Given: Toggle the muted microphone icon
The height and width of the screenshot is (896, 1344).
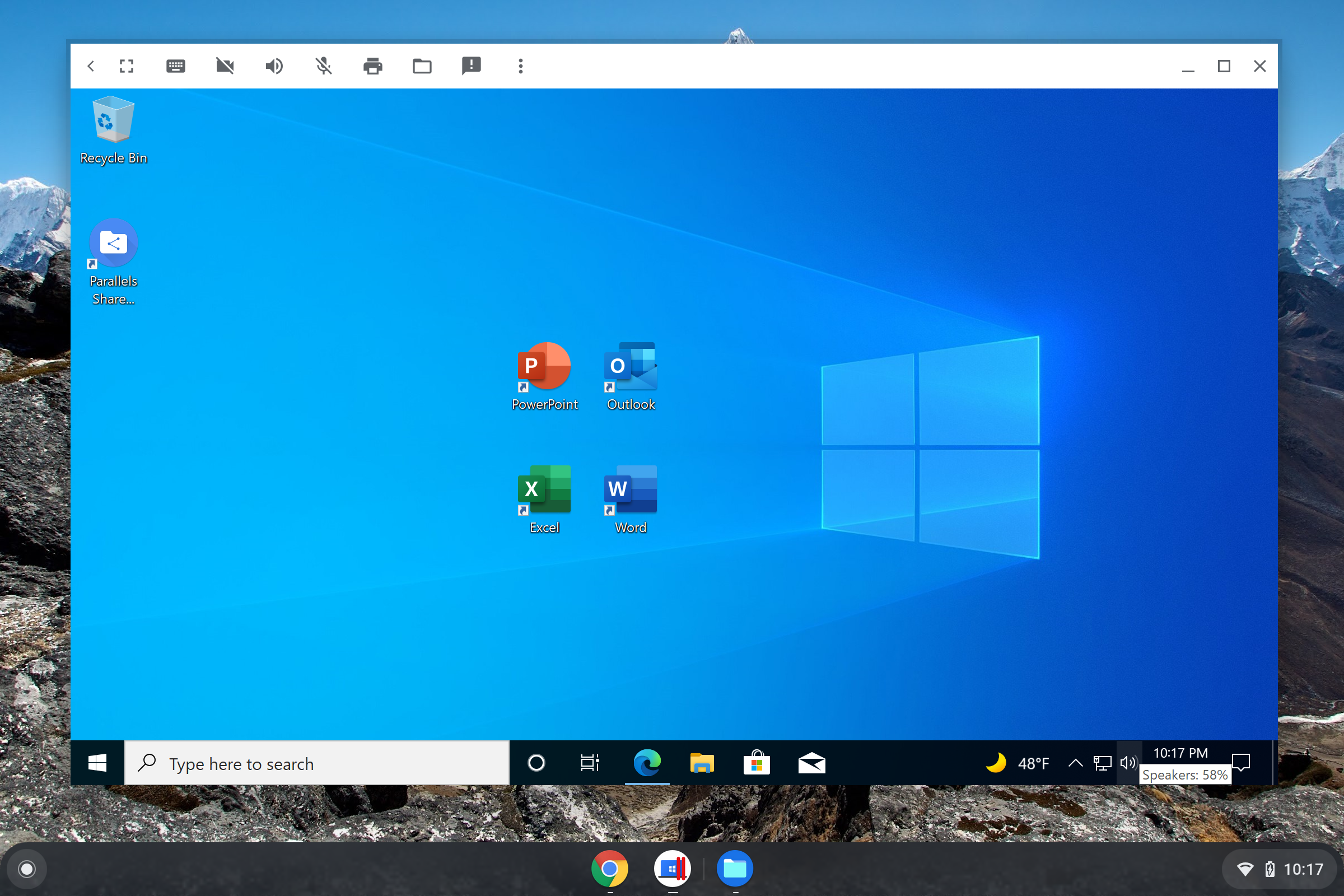Looking at the screenshot, I should click(x=324, y=66).
